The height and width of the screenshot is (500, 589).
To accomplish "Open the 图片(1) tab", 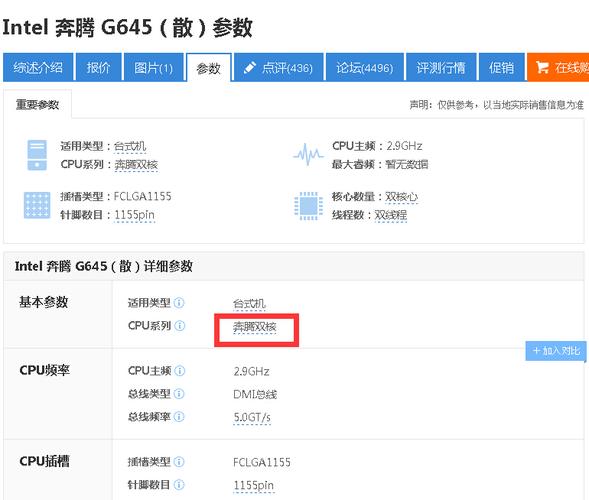I will click(153, 67).
